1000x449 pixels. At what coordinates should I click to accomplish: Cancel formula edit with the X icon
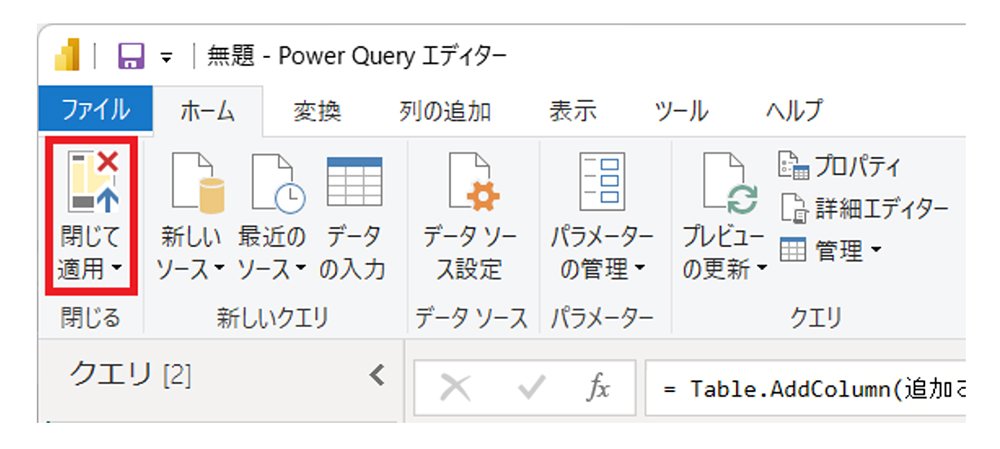click(455, 387)
